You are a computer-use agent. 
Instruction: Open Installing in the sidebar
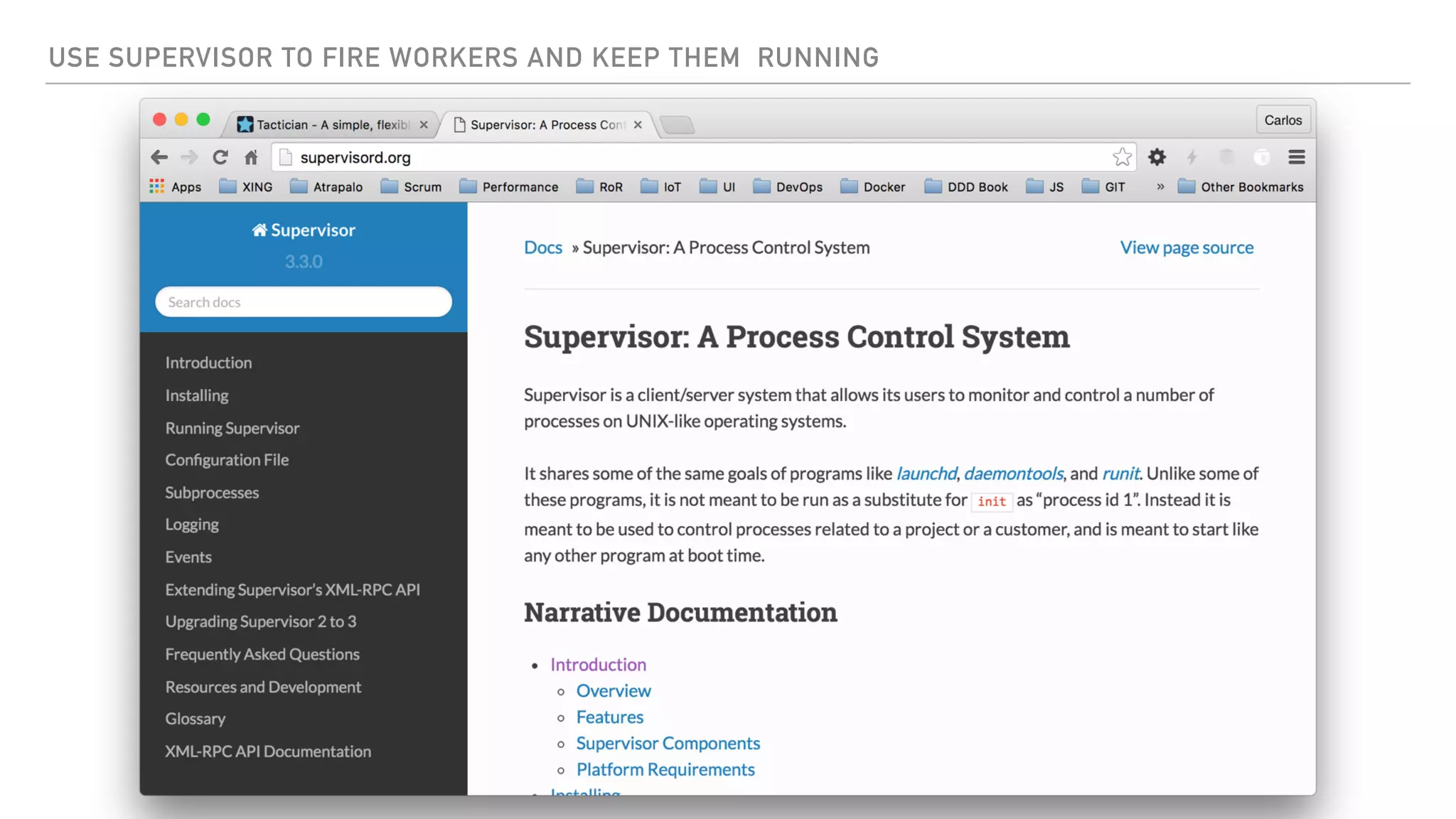[x=197, y=395]
